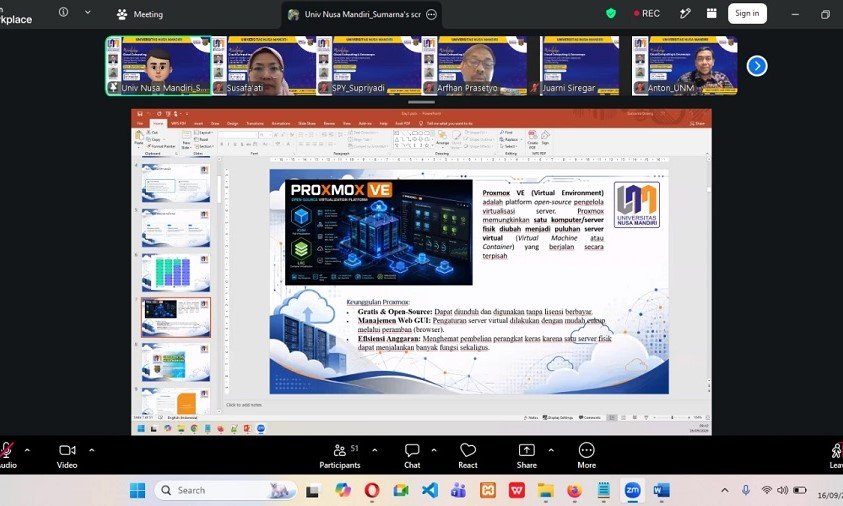Click Create PDF in WPS PDF group

pyautogui.click(x=532, y=139)
